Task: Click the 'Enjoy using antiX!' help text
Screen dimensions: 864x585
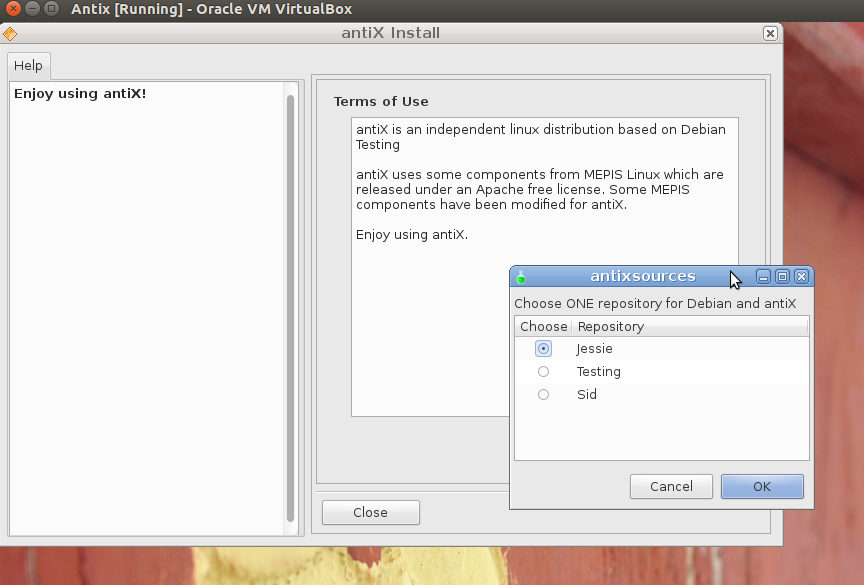Action: 80,94
